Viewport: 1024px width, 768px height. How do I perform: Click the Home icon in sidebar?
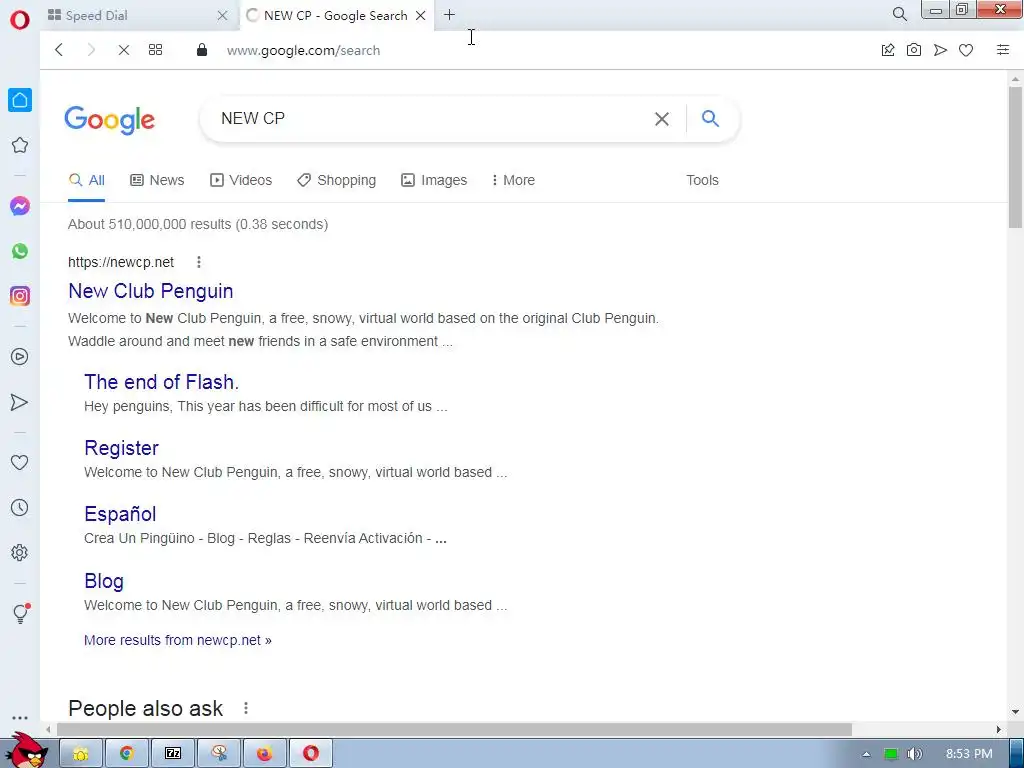[20, 100]
